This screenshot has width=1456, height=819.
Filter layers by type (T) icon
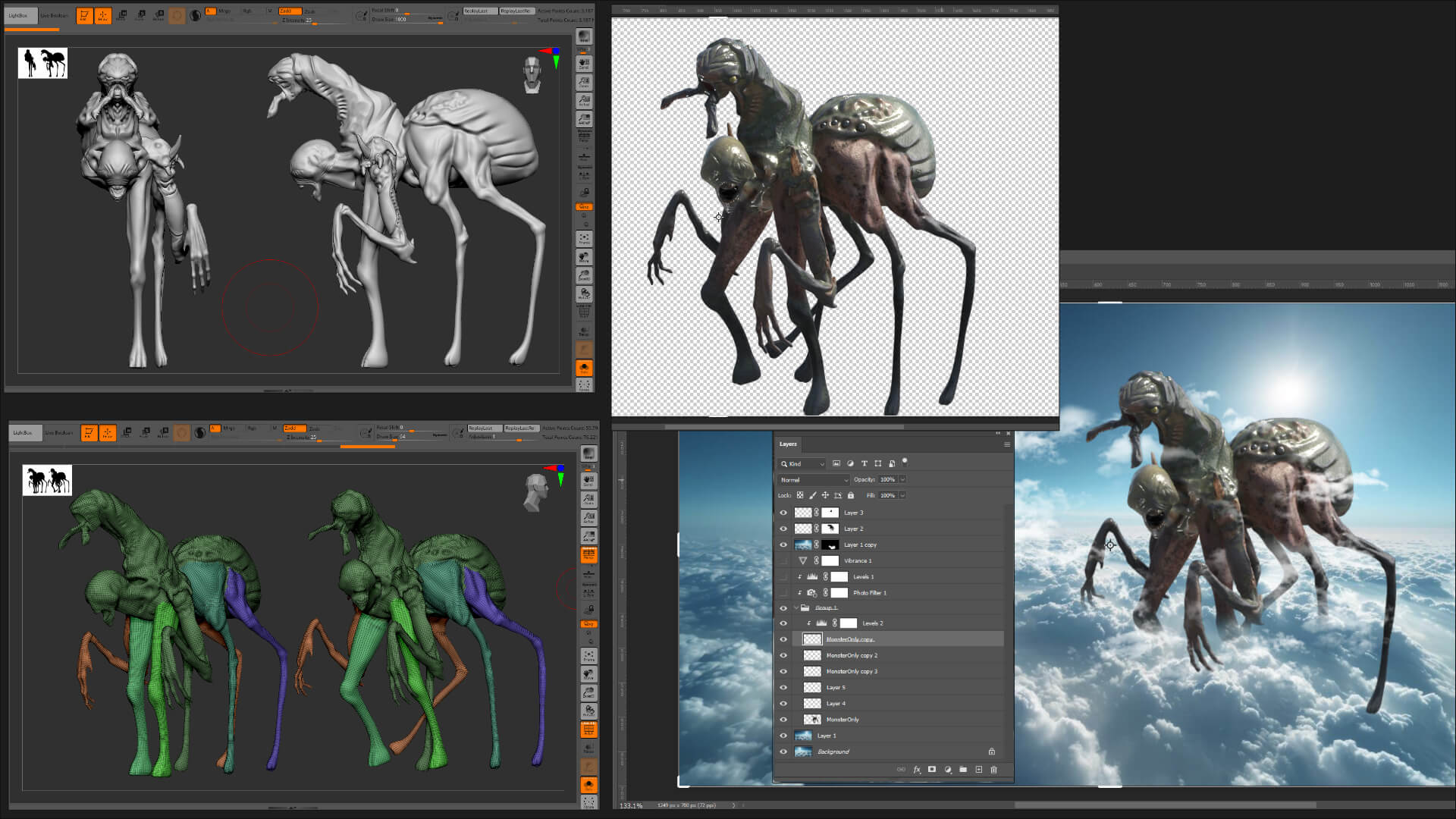point(864,463)
